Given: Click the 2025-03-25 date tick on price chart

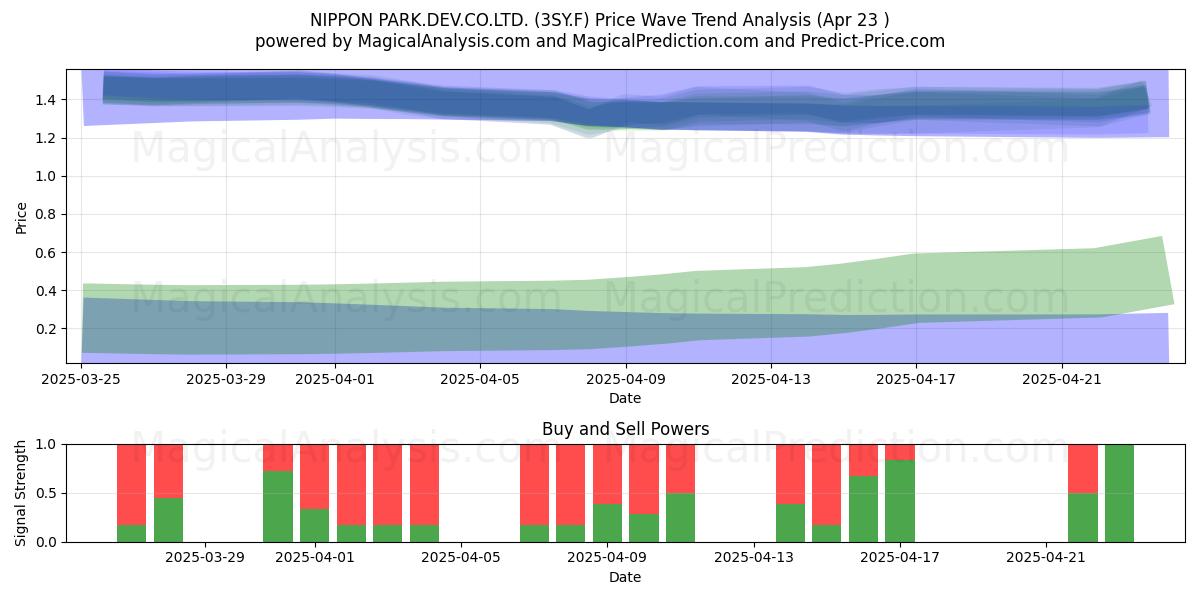Looking at the screenshot, I should point(81,379).
